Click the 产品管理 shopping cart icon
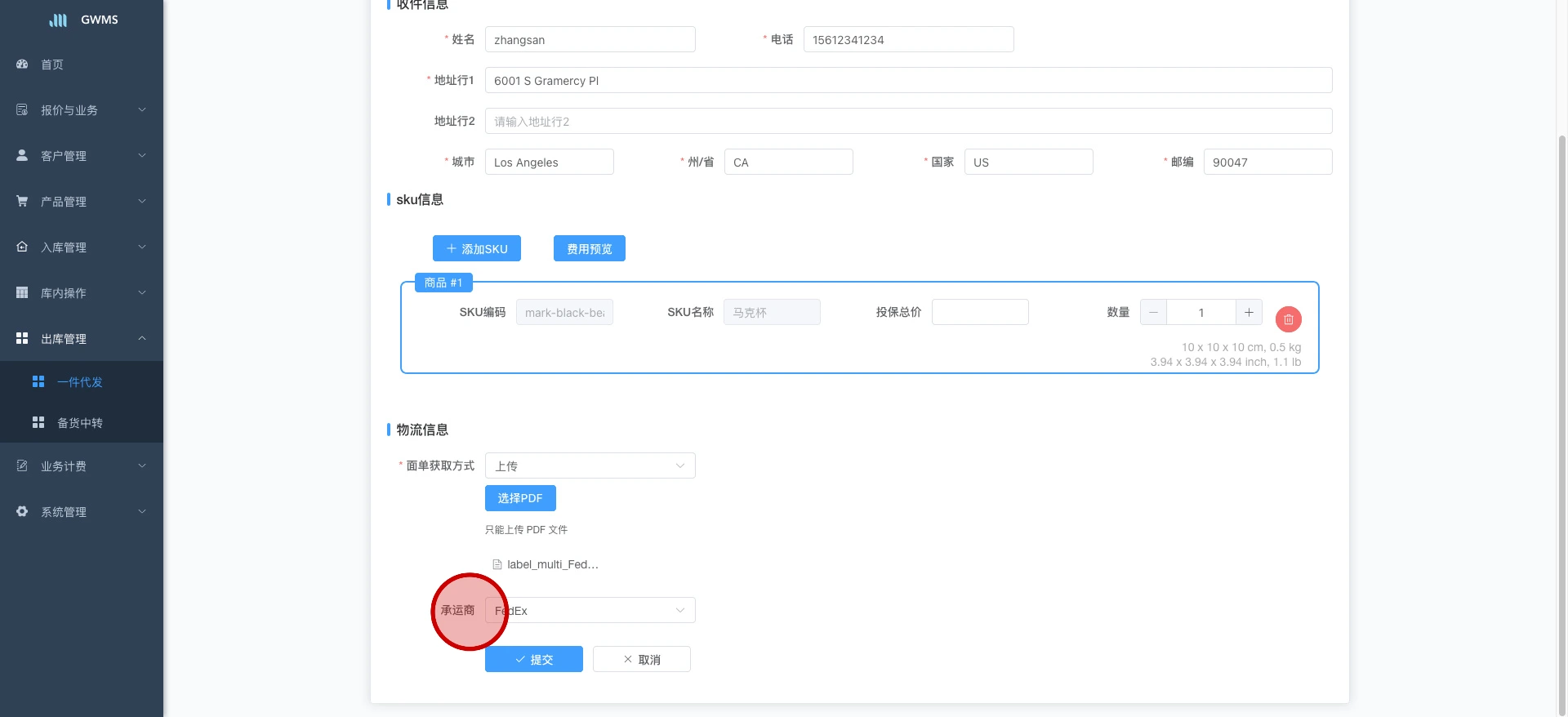The width and height of the screenshot is (1568, 717). point(22,201)
